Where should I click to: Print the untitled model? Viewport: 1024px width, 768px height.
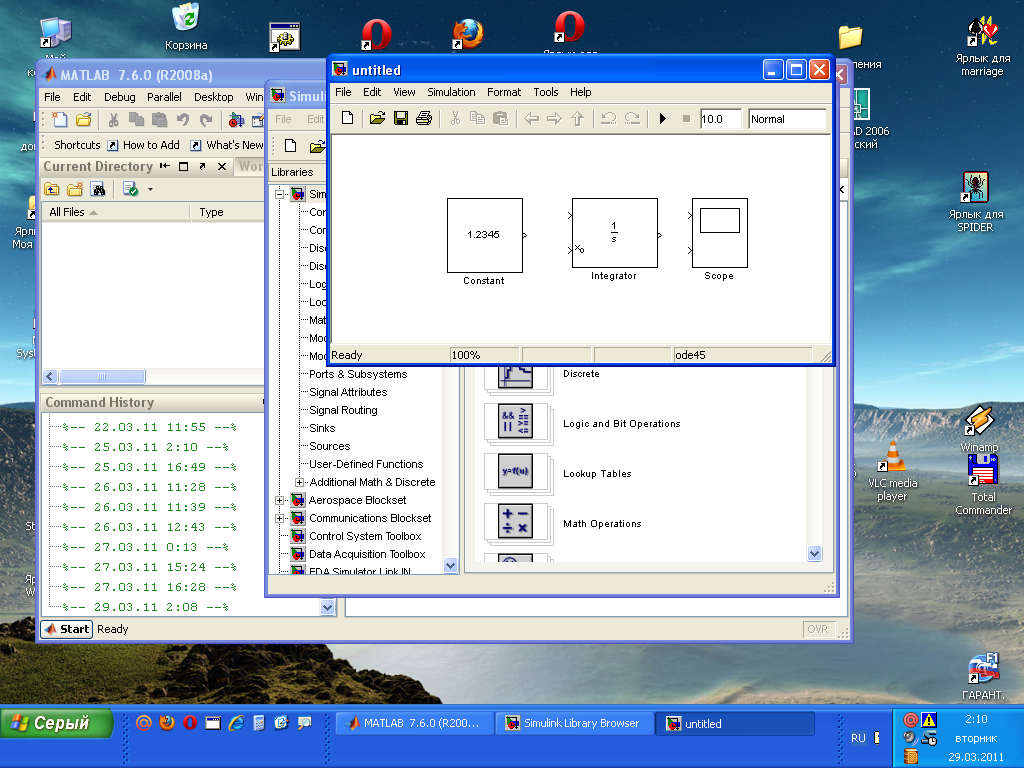click(424, 118)
